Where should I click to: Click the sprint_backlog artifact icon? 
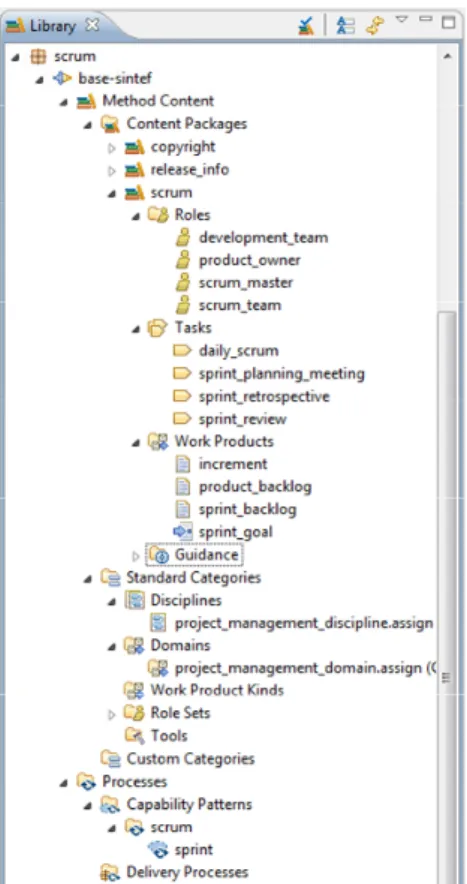183,509
